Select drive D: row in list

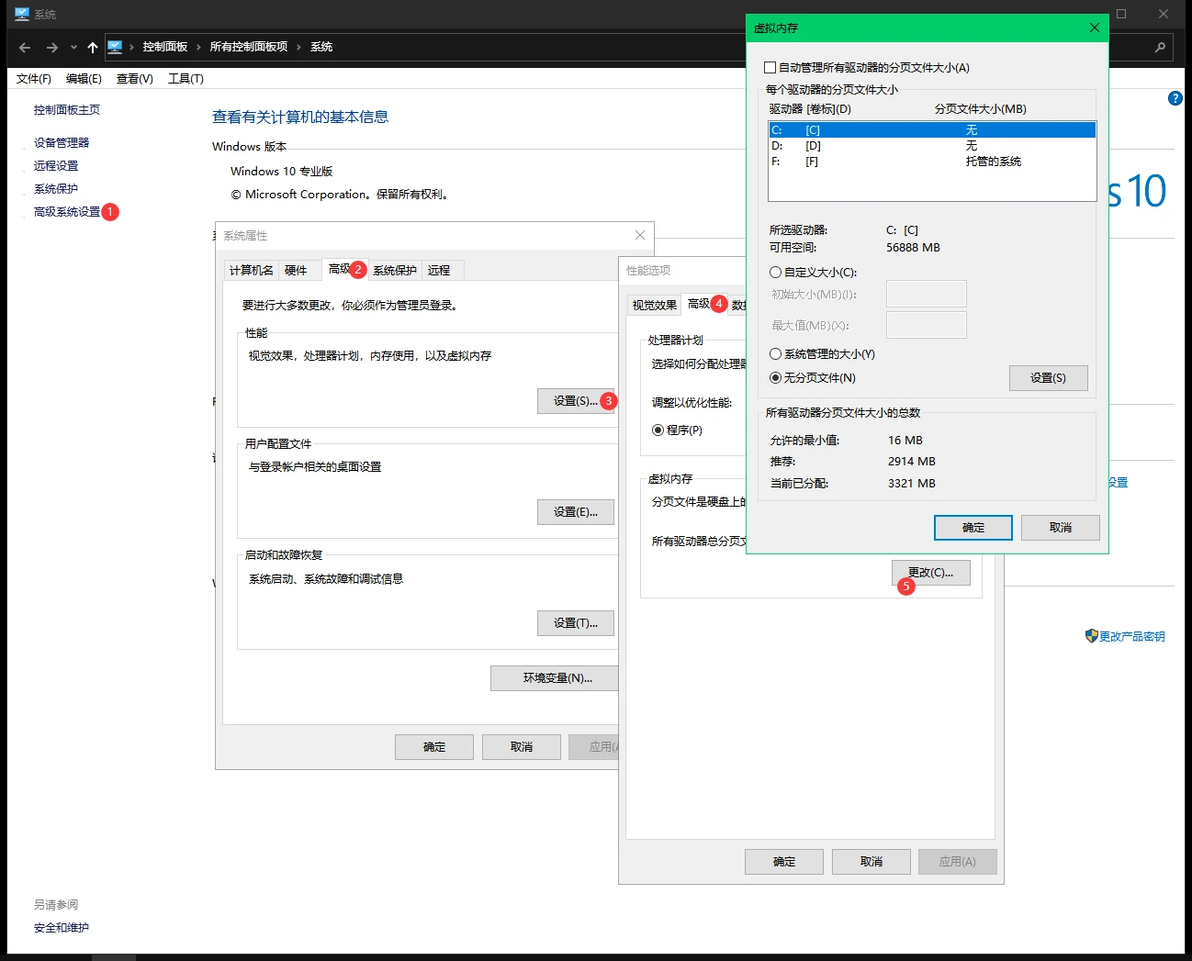tap(932, 145)
